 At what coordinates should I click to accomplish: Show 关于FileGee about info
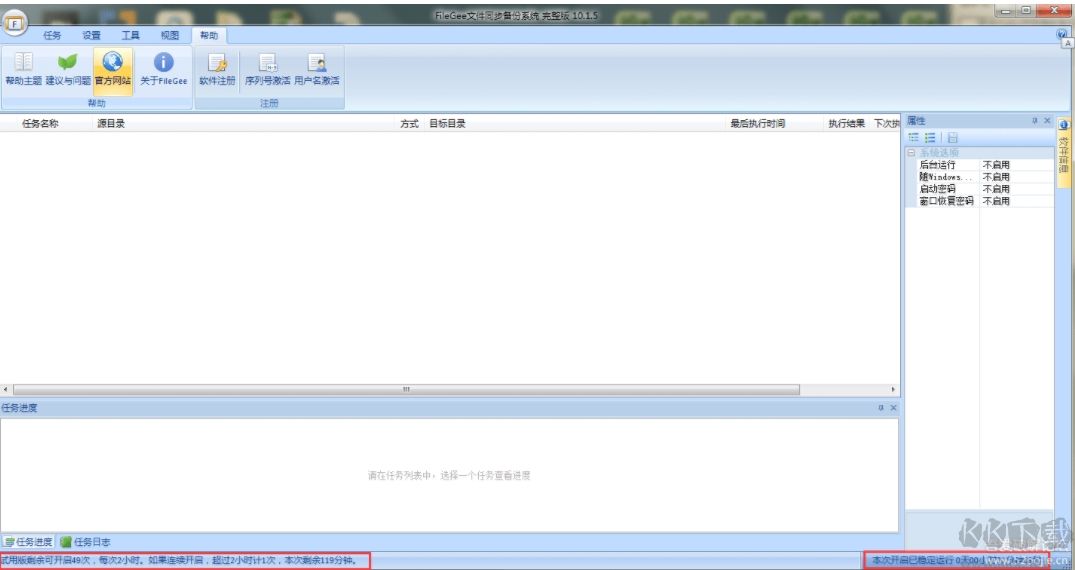[x=163, y=69]
